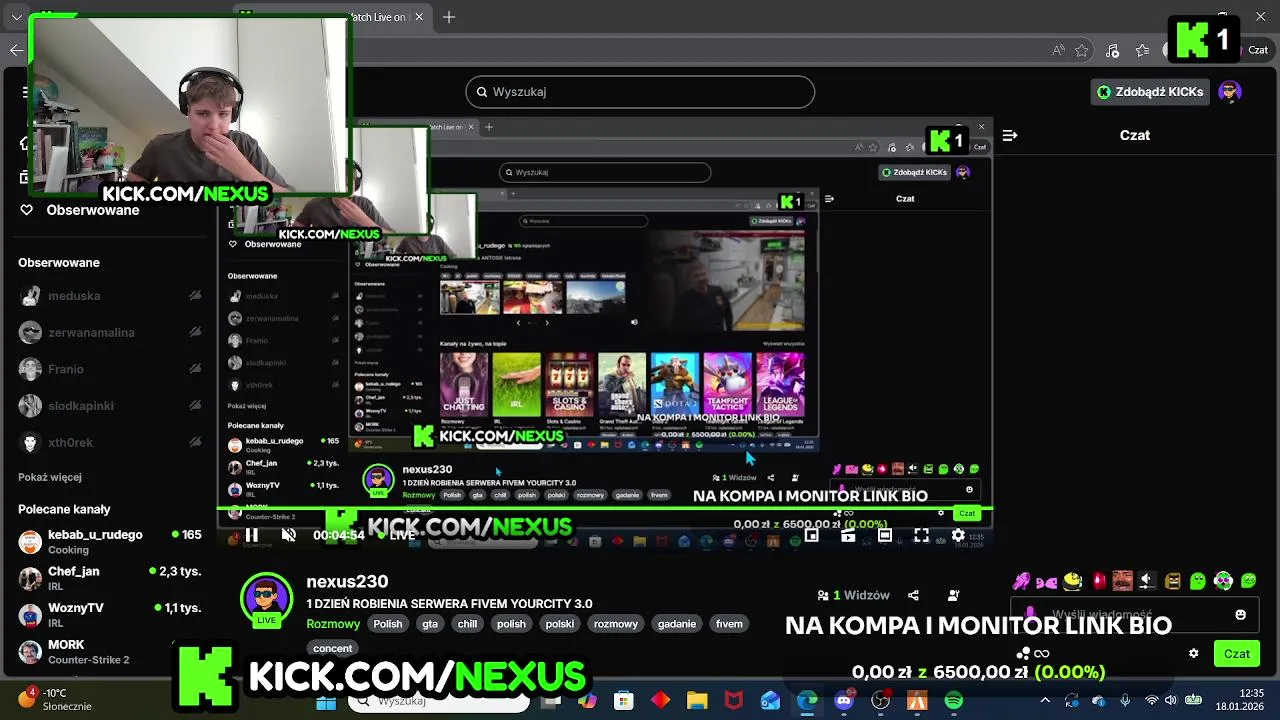Viewport: 1280px width, 720px height.
Task: Insert the purple fish emote
Action: [x=1047, y=581]
